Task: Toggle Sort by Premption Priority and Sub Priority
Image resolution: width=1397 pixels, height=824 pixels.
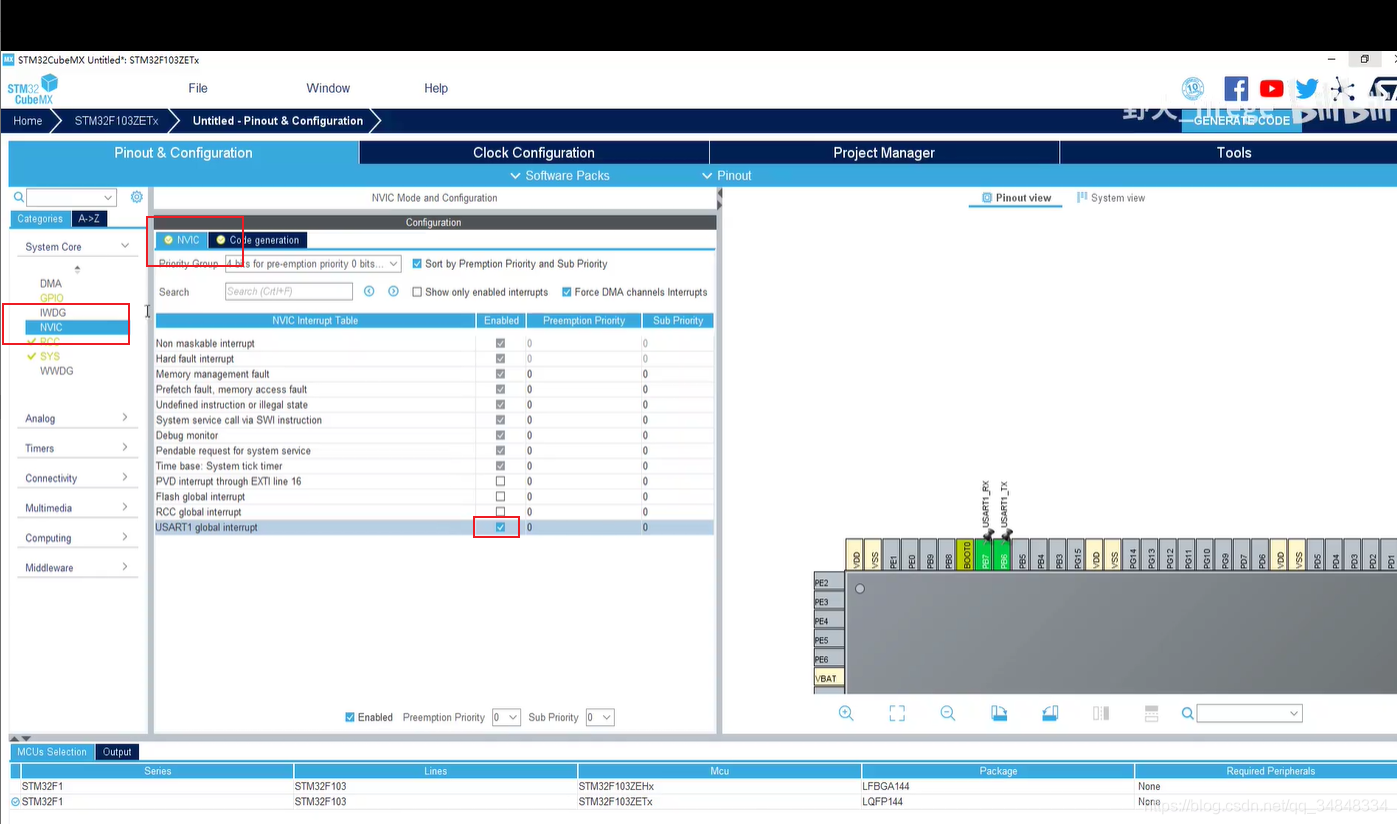Action: [417, 264]
